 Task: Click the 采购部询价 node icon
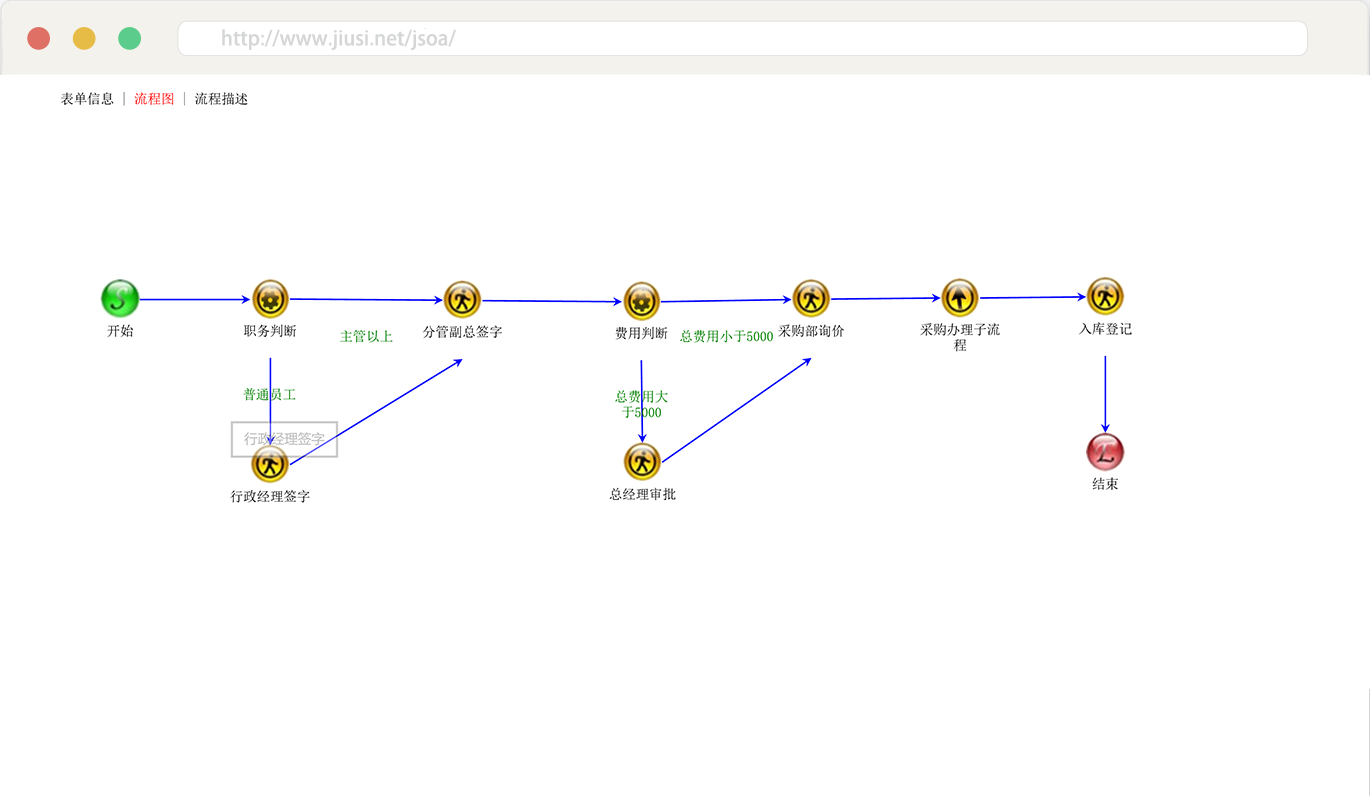(x=811, y=298)
